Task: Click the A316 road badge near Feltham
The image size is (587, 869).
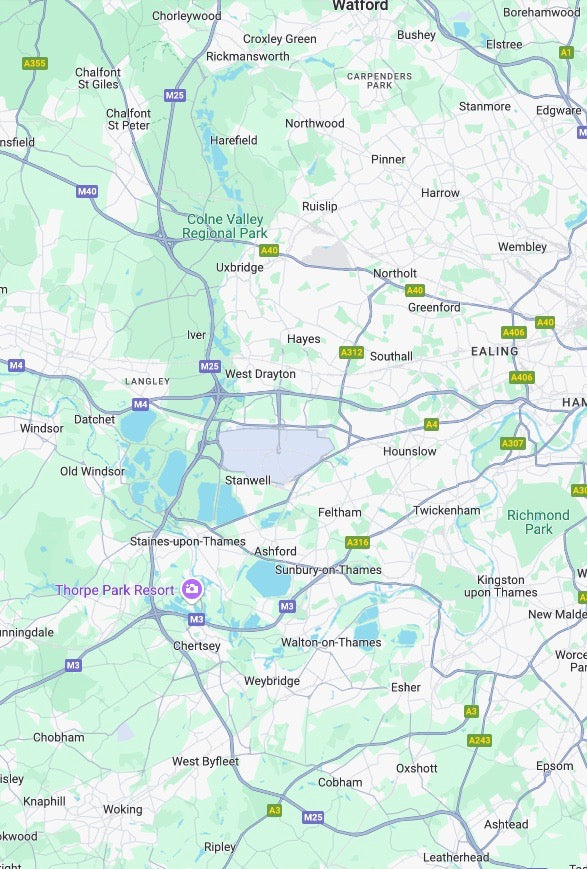Action: pos(358,543)
